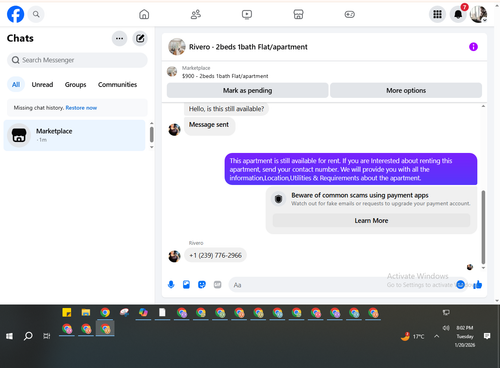Click the purple apartment availability message

pyautogui.click(x=351, y=169)
